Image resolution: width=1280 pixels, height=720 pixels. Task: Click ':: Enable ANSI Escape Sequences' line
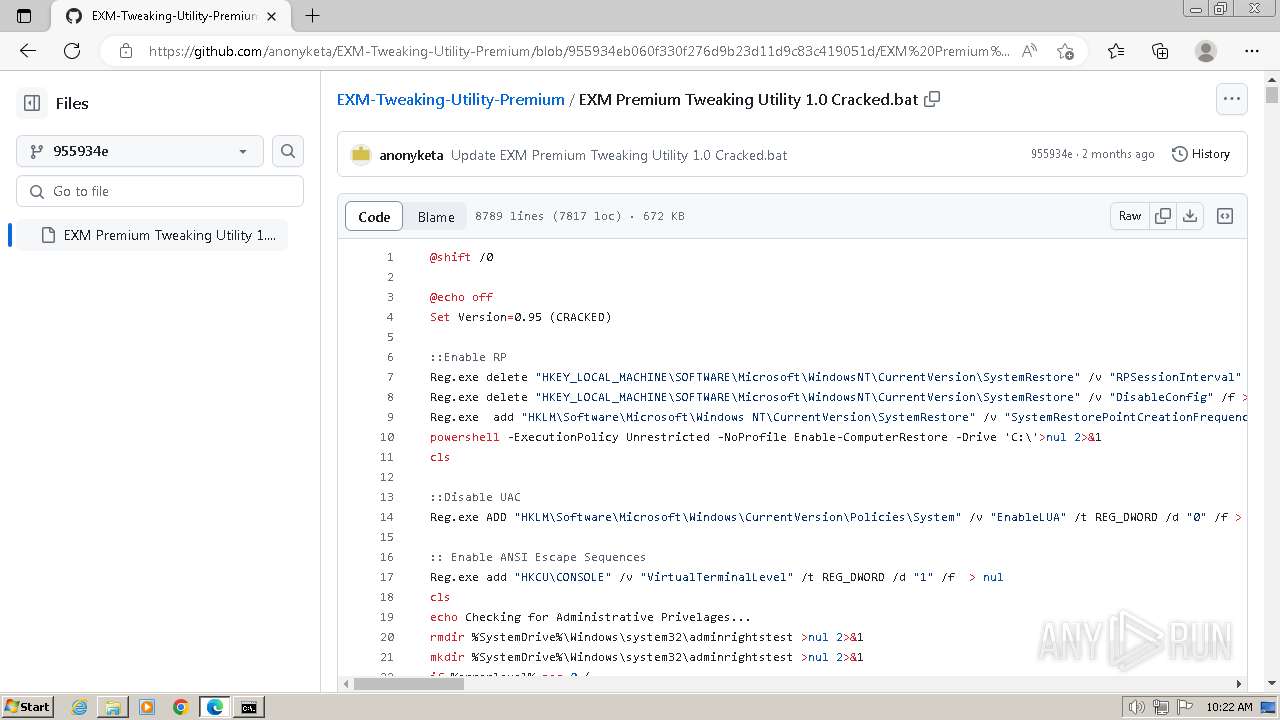coord(538,557)
